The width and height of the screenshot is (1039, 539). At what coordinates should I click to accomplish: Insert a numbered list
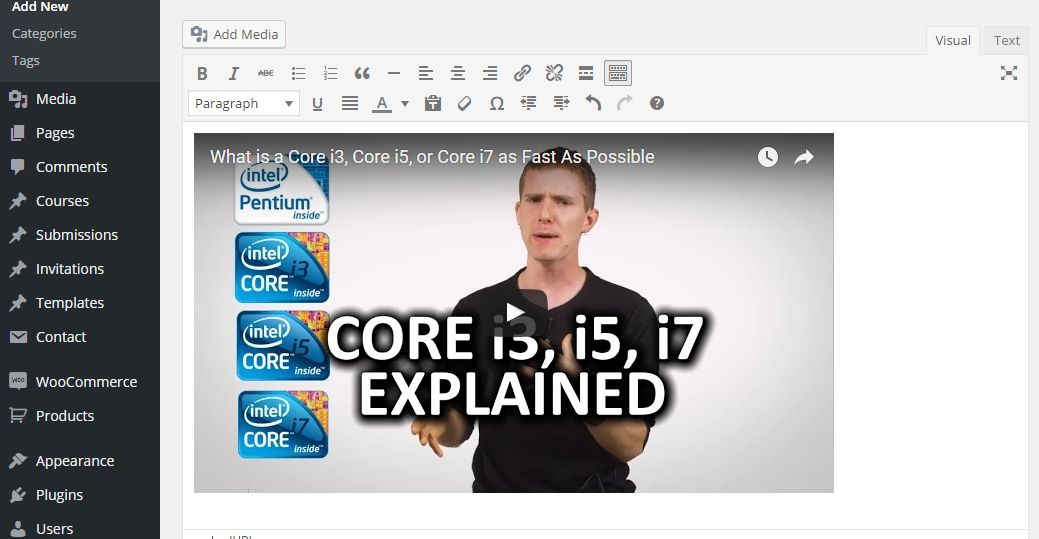330,73
